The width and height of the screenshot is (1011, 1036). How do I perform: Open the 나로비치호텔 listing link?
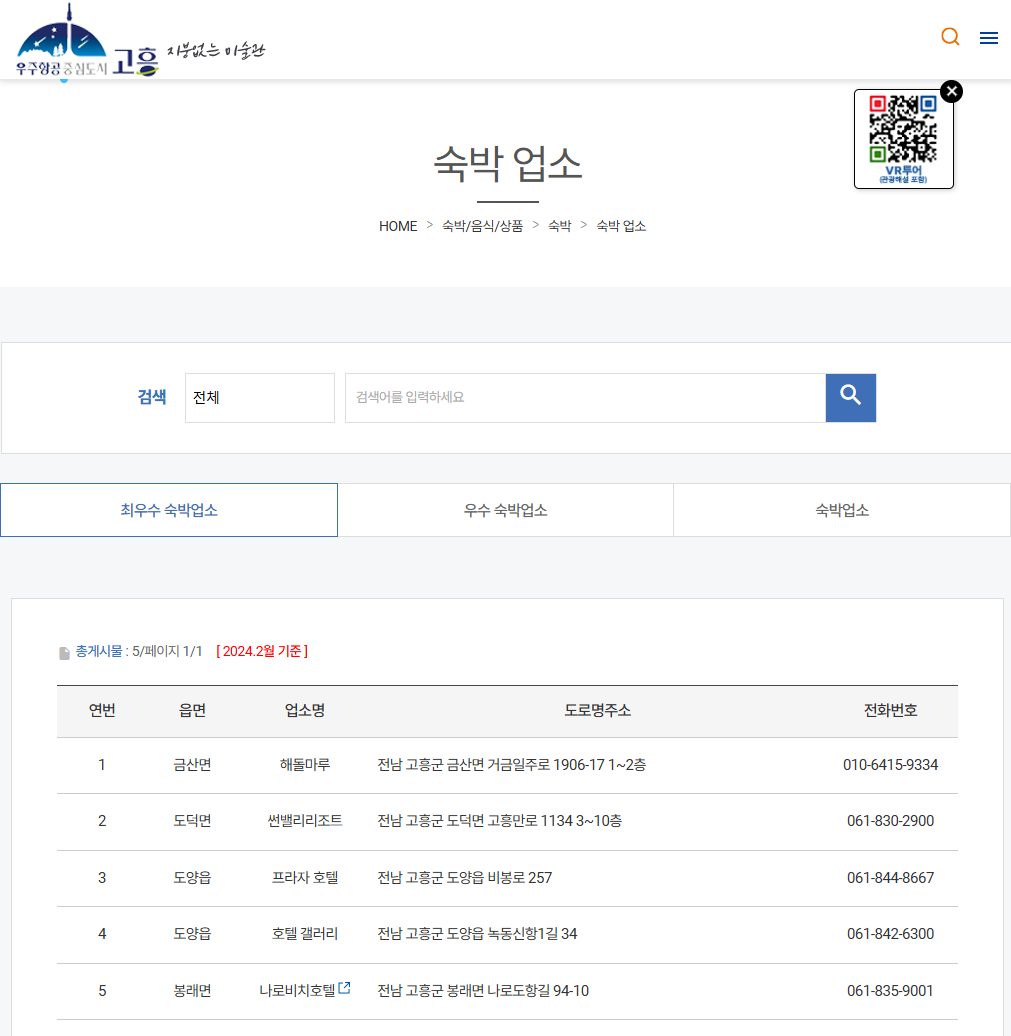click(300, 990)
